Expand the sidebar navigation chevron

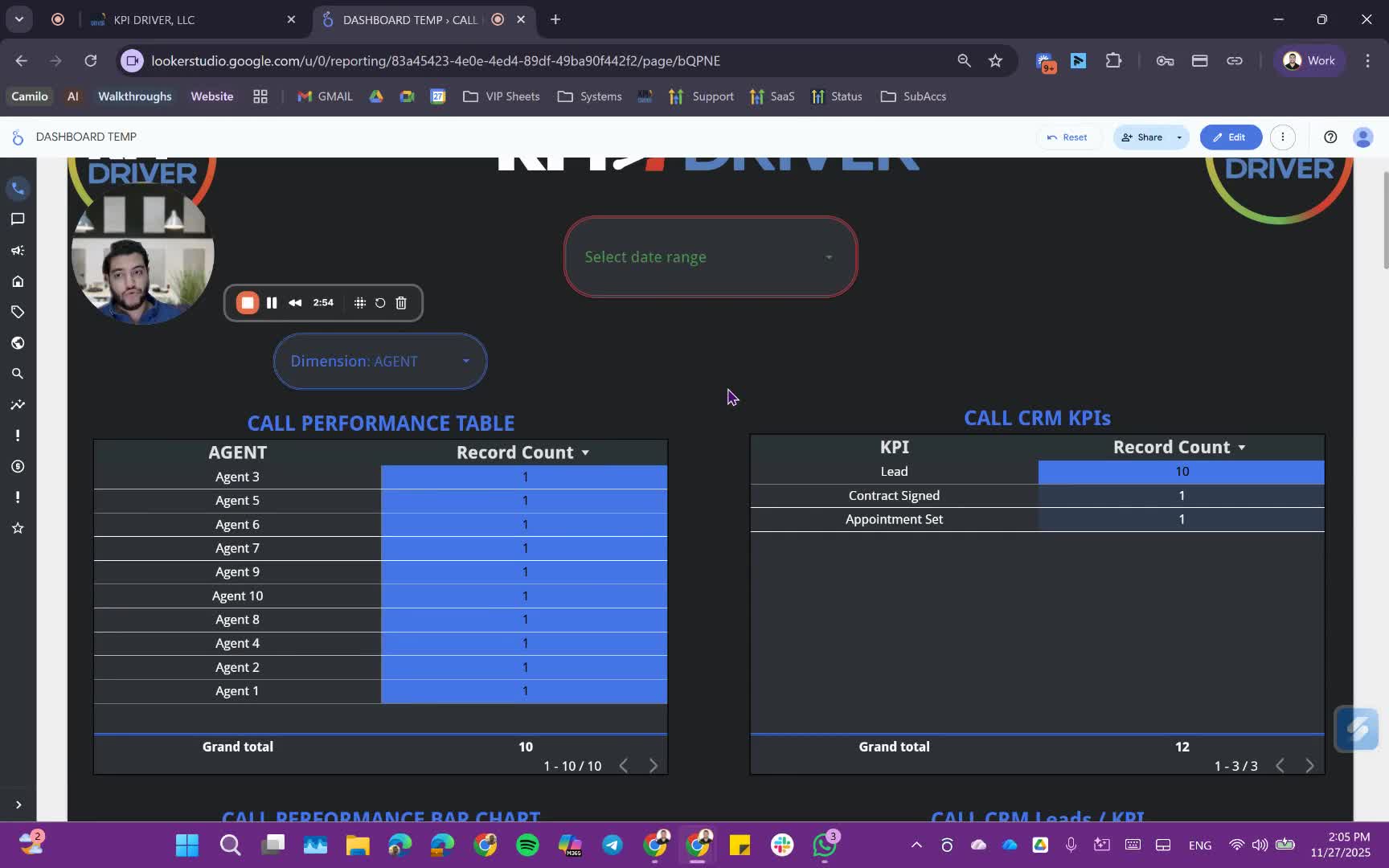point(18,805)
